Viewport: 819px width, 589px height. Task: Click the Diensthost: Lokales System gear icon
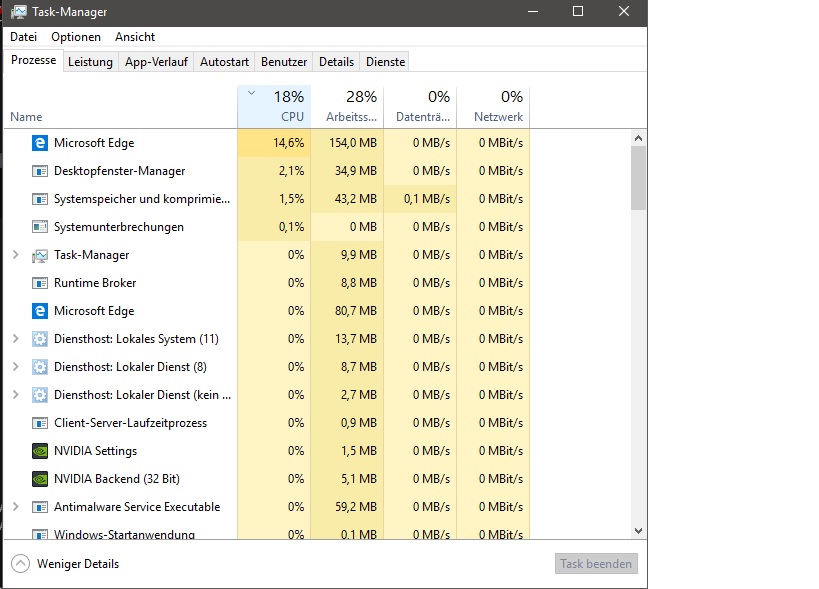tap(40, 339)
